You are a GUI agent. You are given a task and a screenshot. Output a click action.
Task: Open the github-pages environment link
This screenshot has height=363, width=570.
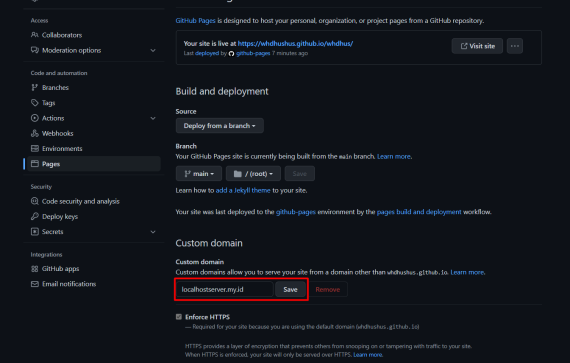pyautogui.click(x=296, y=212)
